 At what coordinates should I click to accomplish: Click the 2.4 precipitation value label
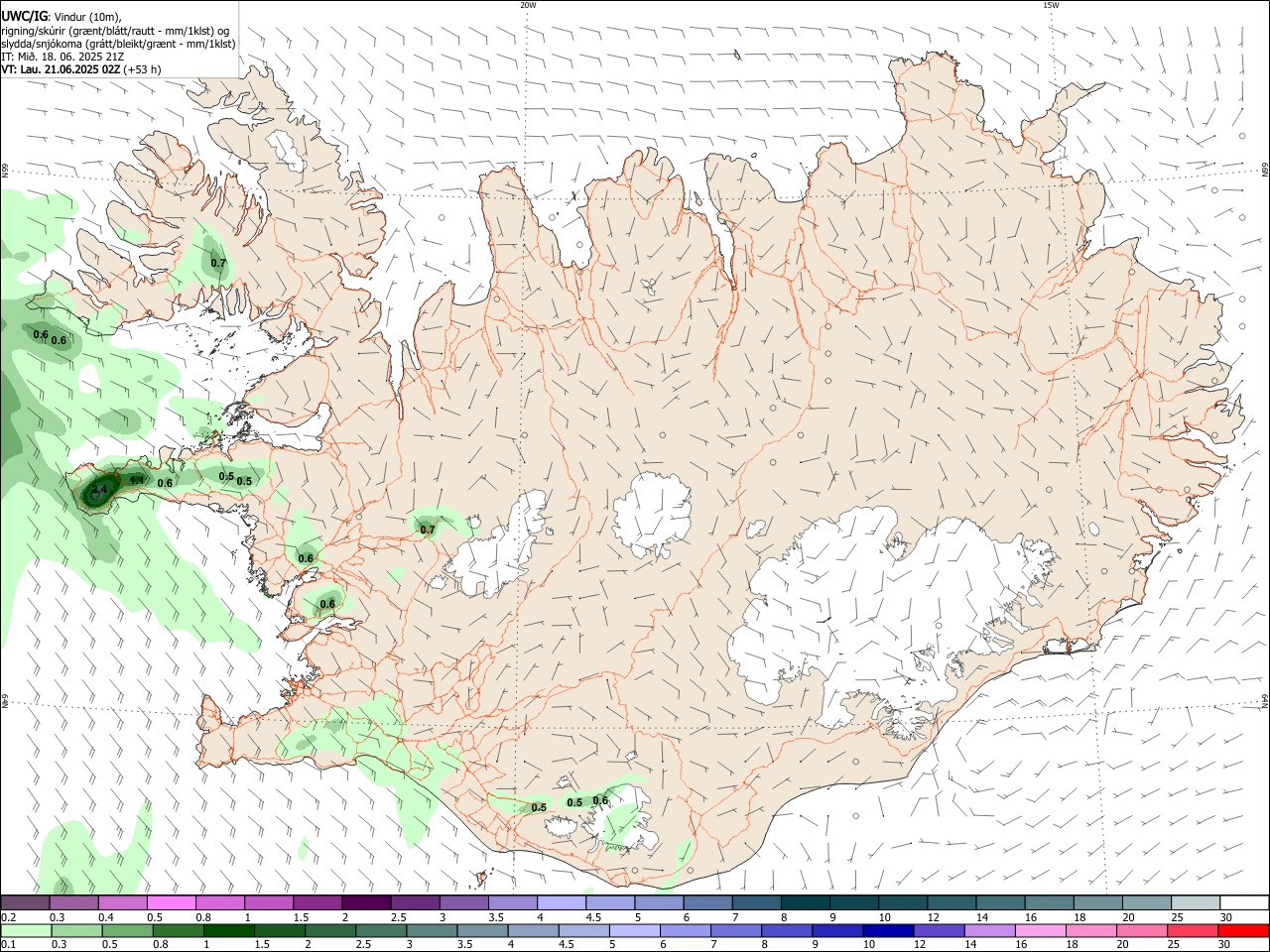tap(99, 489)
